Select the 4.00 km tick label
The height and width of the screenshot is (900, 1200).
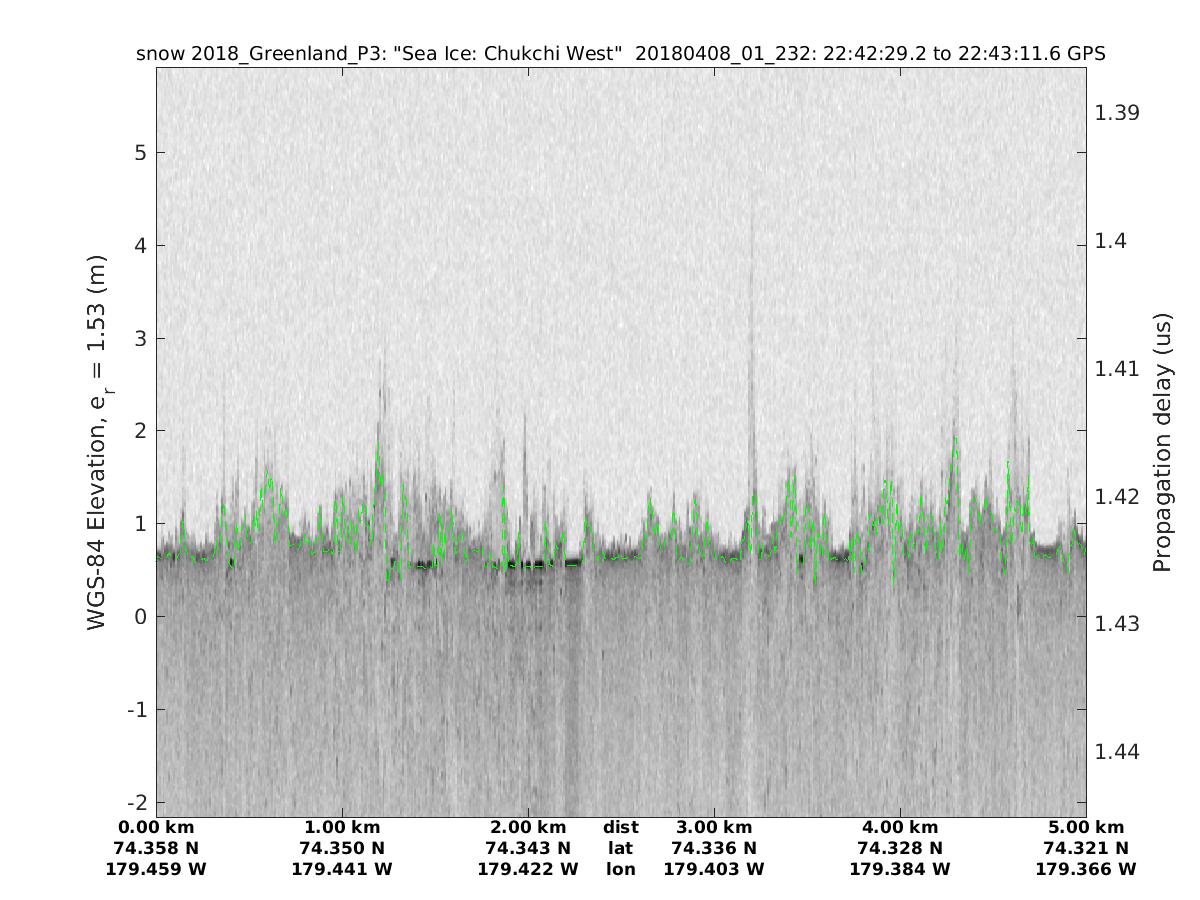click(x=900, y=827)
